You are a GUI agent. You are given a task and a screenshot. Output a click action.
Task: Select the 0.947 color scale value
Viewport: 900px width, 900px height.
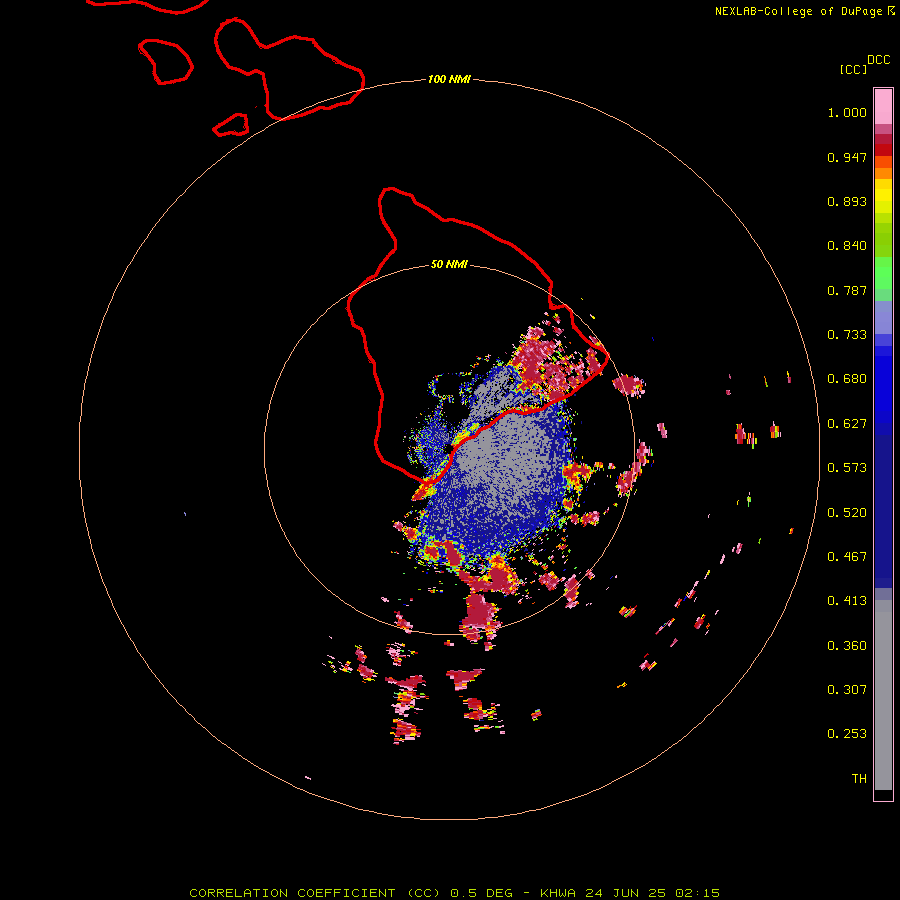[847, 157]
